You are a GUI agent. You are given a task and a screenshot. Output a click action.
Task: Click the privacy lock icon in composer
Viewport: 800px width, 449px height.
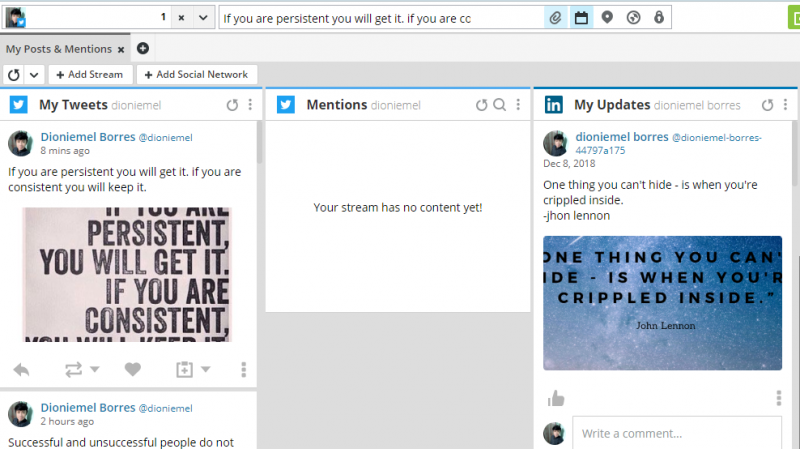coord(659,18)
